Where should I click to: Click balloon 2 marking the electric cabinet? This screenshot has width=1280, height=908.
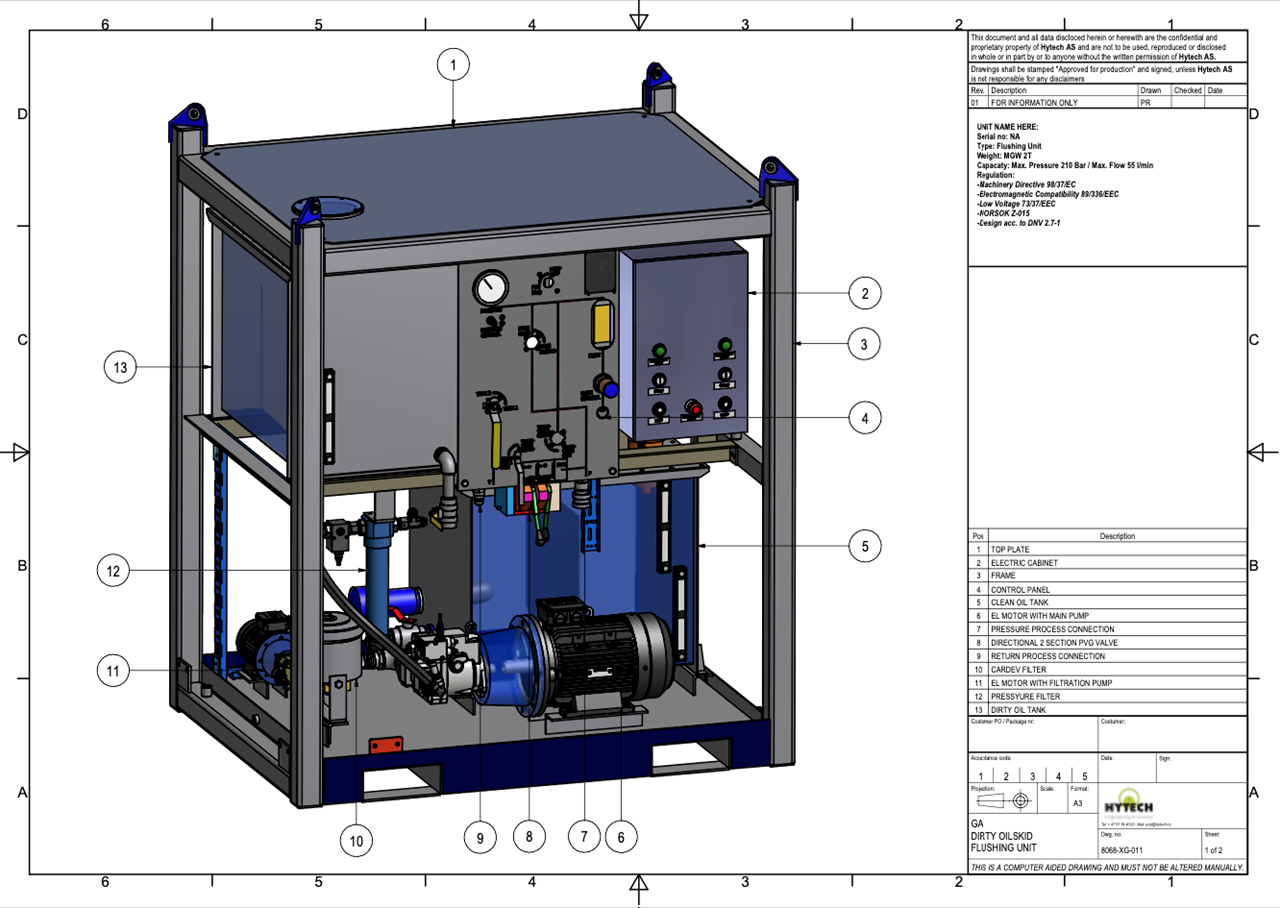point(864,292)
